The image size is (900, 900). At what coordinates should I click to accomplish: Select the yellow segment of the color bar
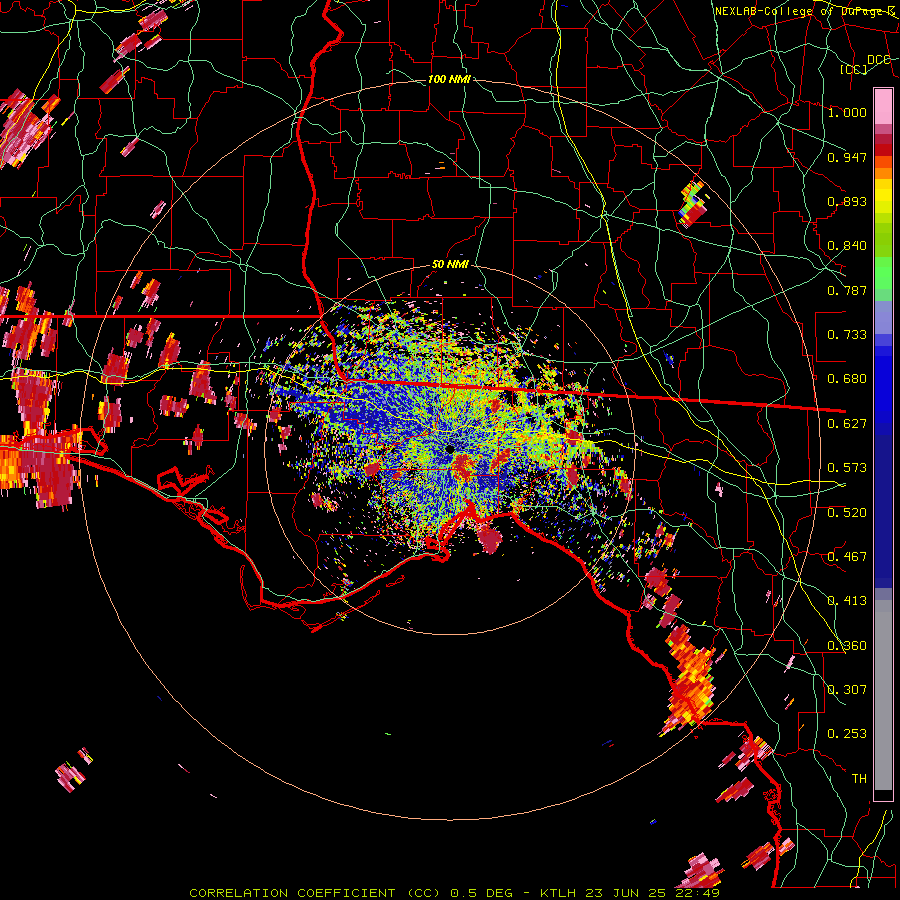tap(883, 197)
